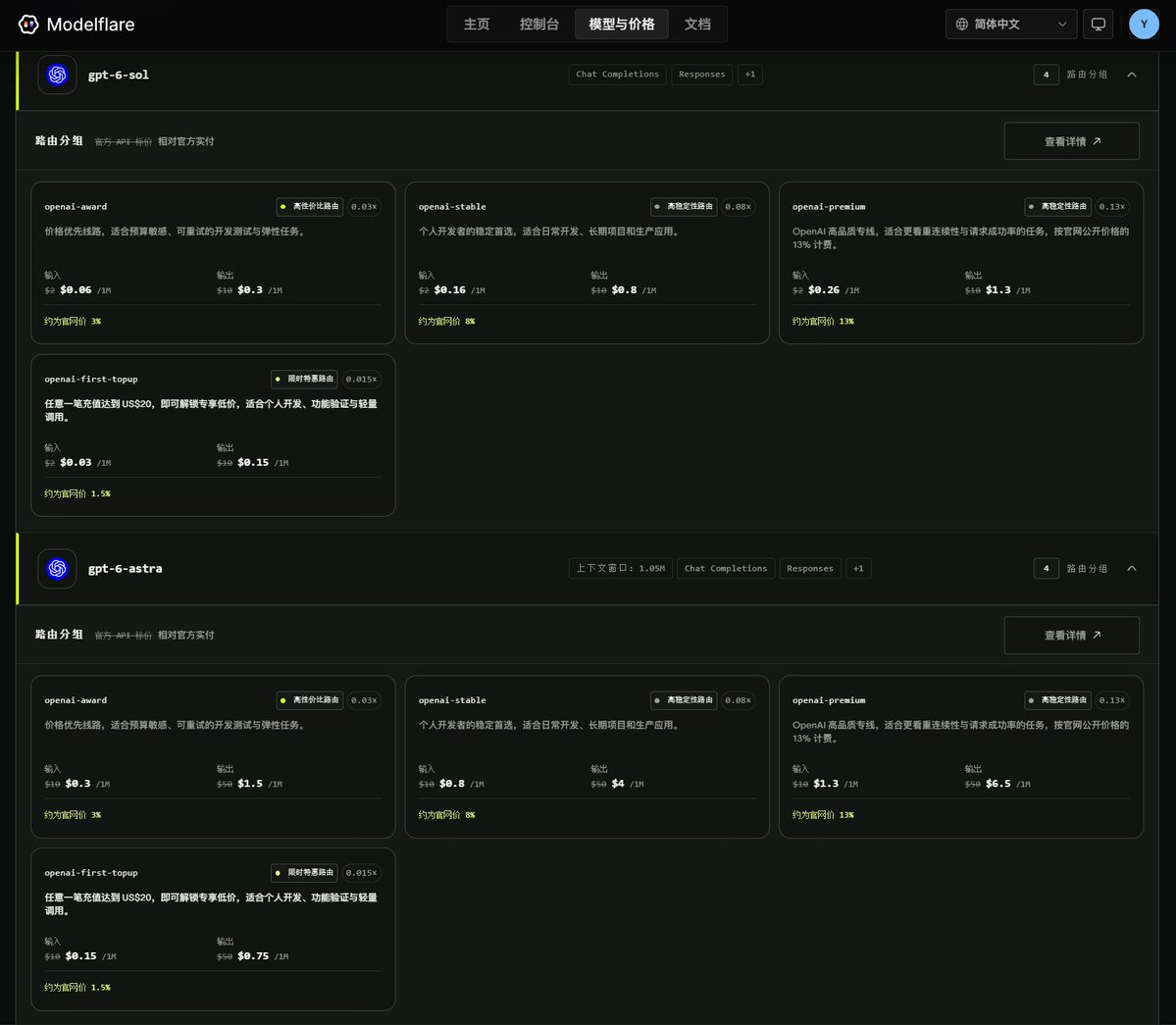
Task: Select openai-stable card under gpt-6-sol
Action: pyautogui.click(x=588, y=263)
